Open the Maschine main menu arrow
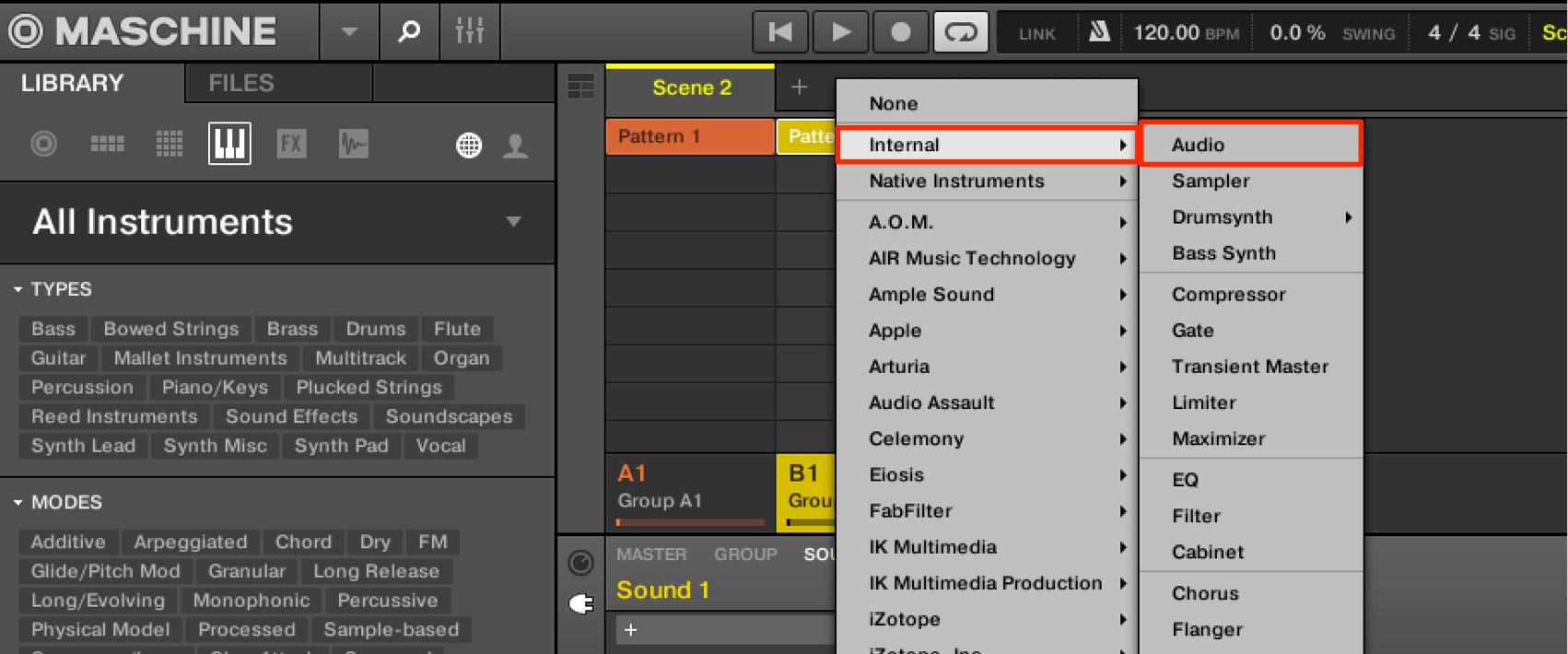The height and width of the screenshot is (654, 1568). coord(348,32)
